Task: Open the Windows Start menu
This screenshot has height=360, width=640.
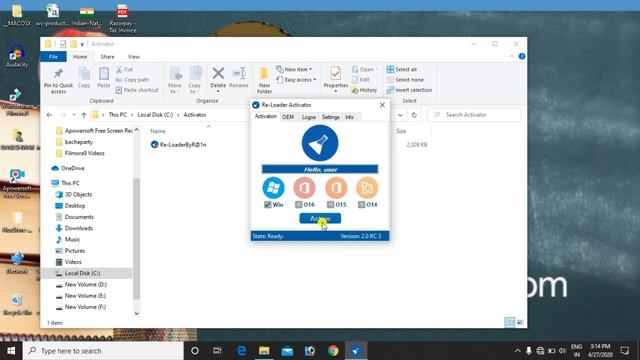Action: (11, 351)
